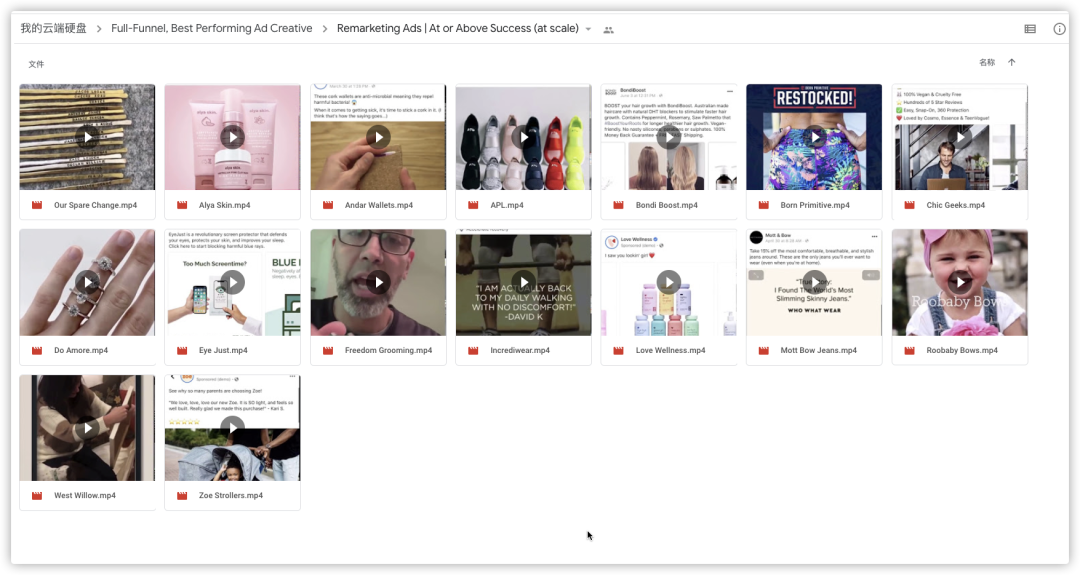Open the 名称 sort options
Image resolution: width=1080 pixels, height=575 pixels.
(987, 62)
